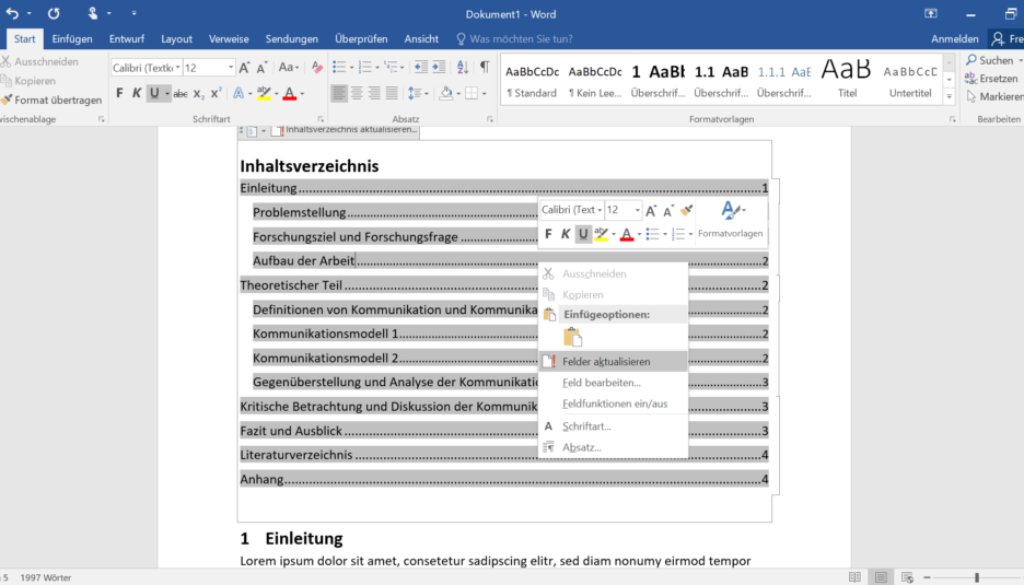
Task: Click Inhaltsverzeichnis aktualisieren button
Action: click(345, 130)
